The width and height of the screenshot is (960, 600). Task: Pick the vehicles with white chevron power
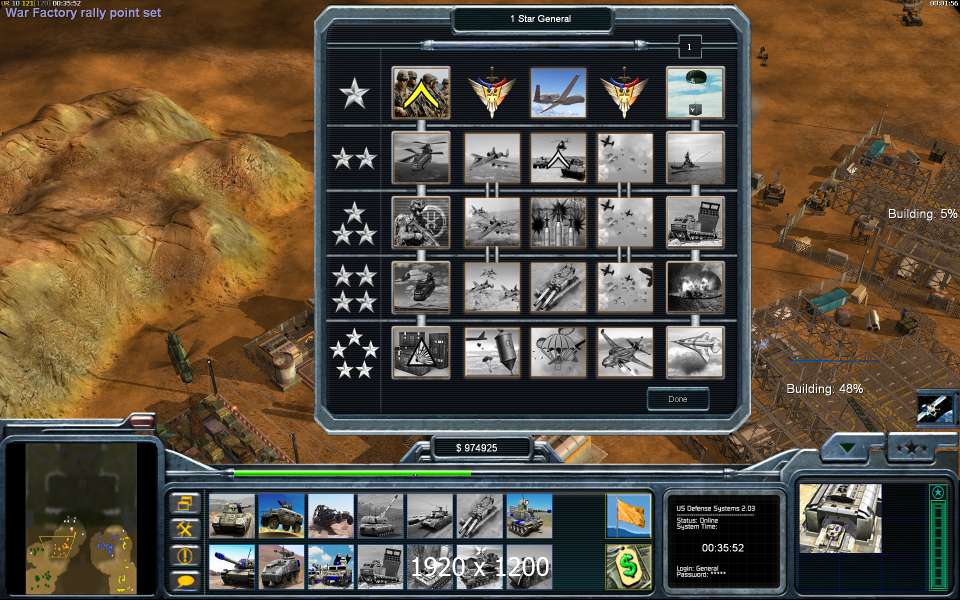(x=558, y=158)
